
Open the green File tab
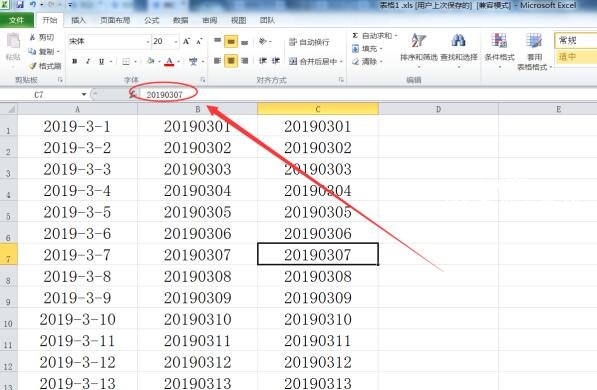point(16,20)
